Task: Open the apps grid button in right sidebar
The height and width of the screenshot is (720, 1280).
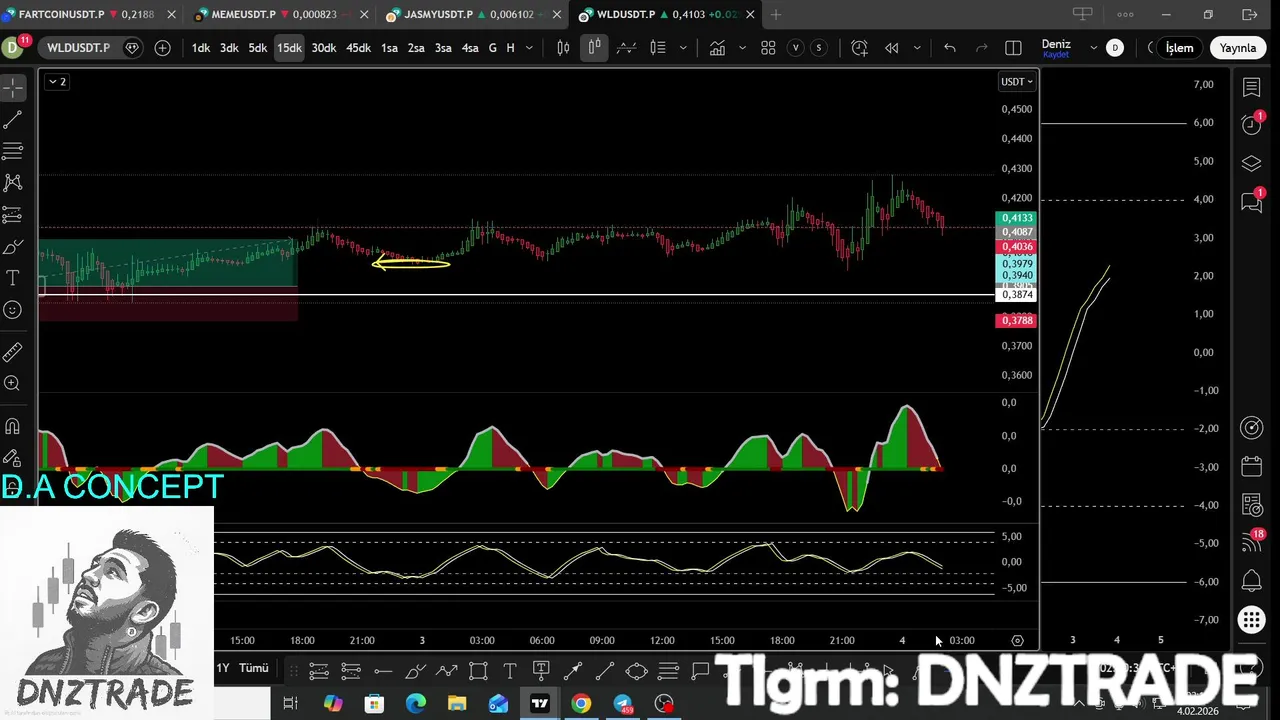Action: tap(1252, 620)
